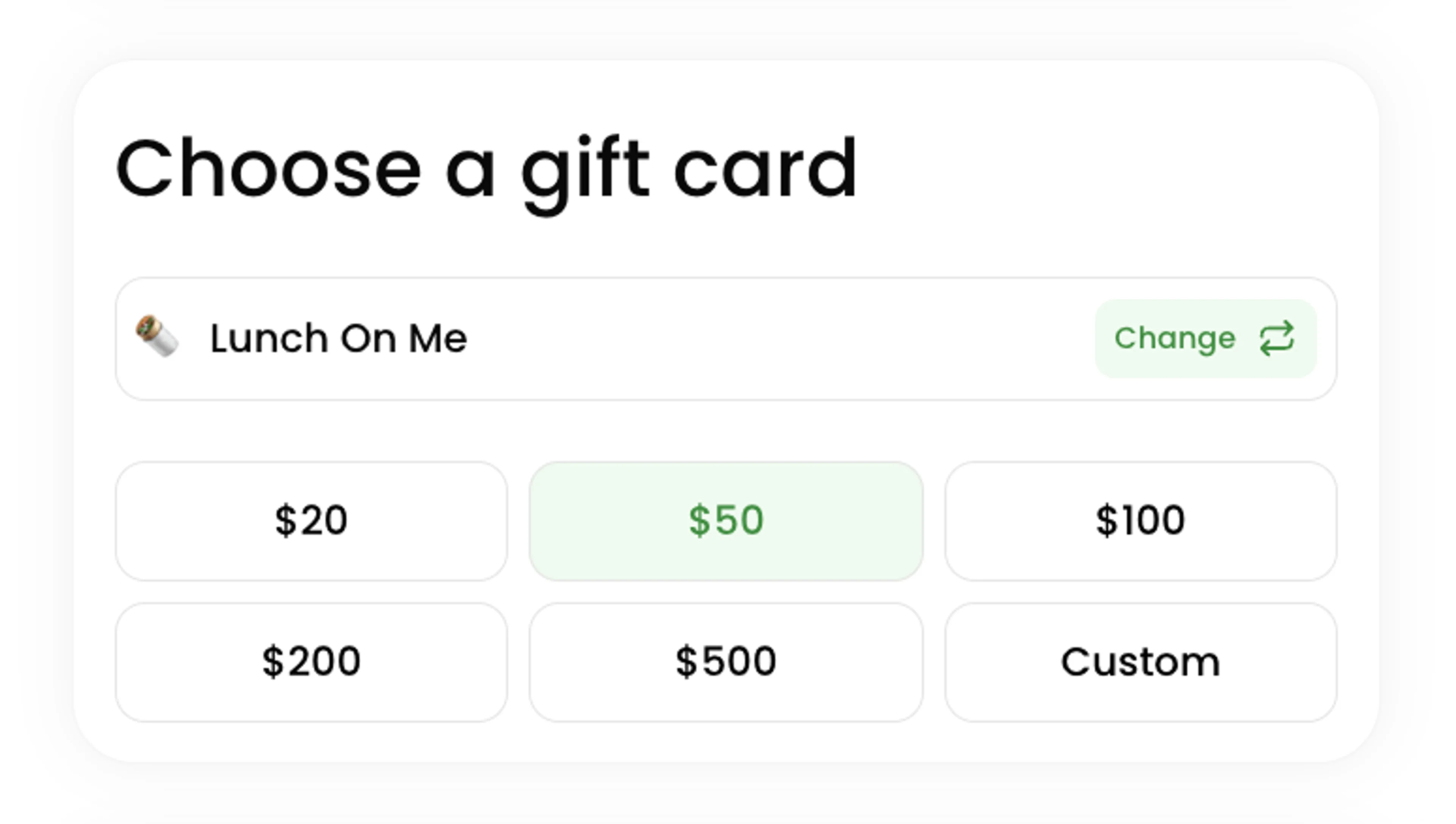This screenshot has width=1456, height=824.
Task: Click the Lunch On Me card name
Action: 338,338
